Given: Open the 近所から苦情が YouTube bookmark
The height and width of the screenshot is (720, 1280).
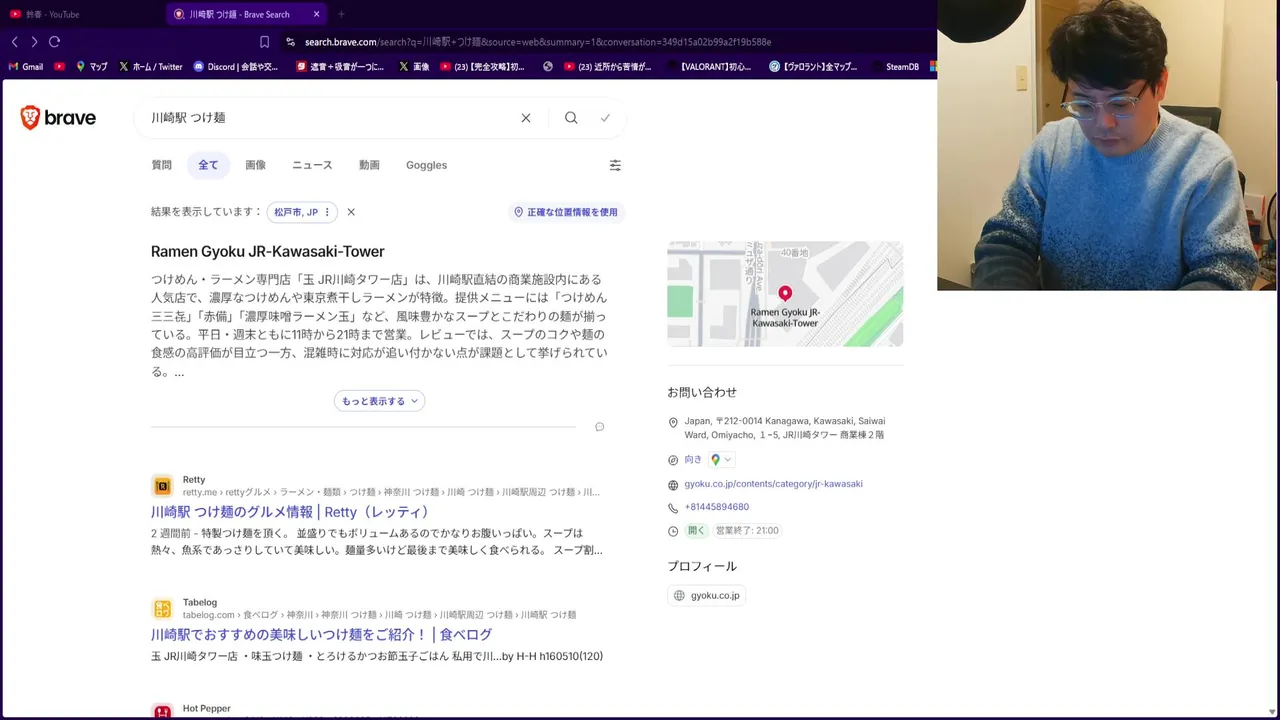Looking at the screenshot, I should tap(608, 67).
